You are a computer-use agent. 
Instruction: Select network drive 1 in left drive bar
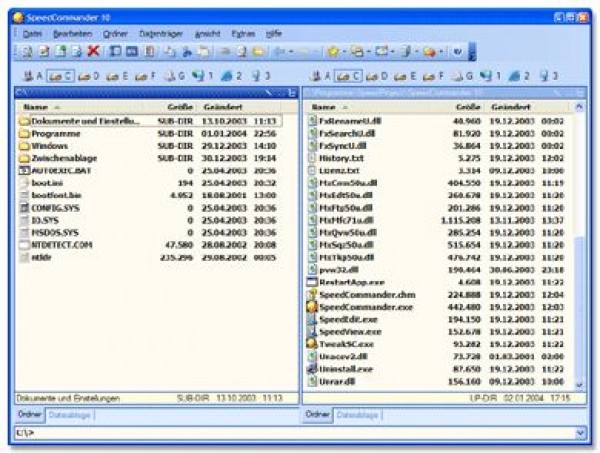203,76
